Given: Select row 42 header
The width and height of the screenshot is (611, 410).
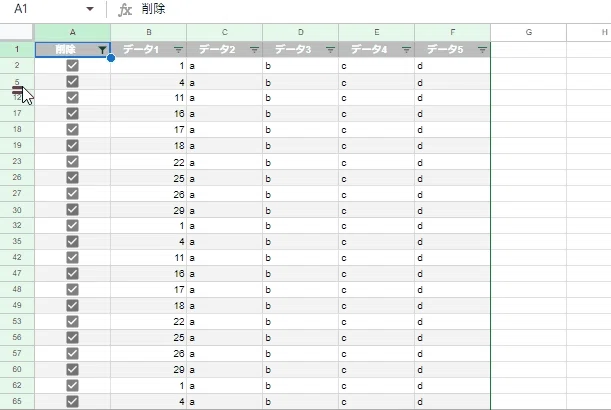Looking at the screenshot, I should pyautogui.click(x=17, y=257).
